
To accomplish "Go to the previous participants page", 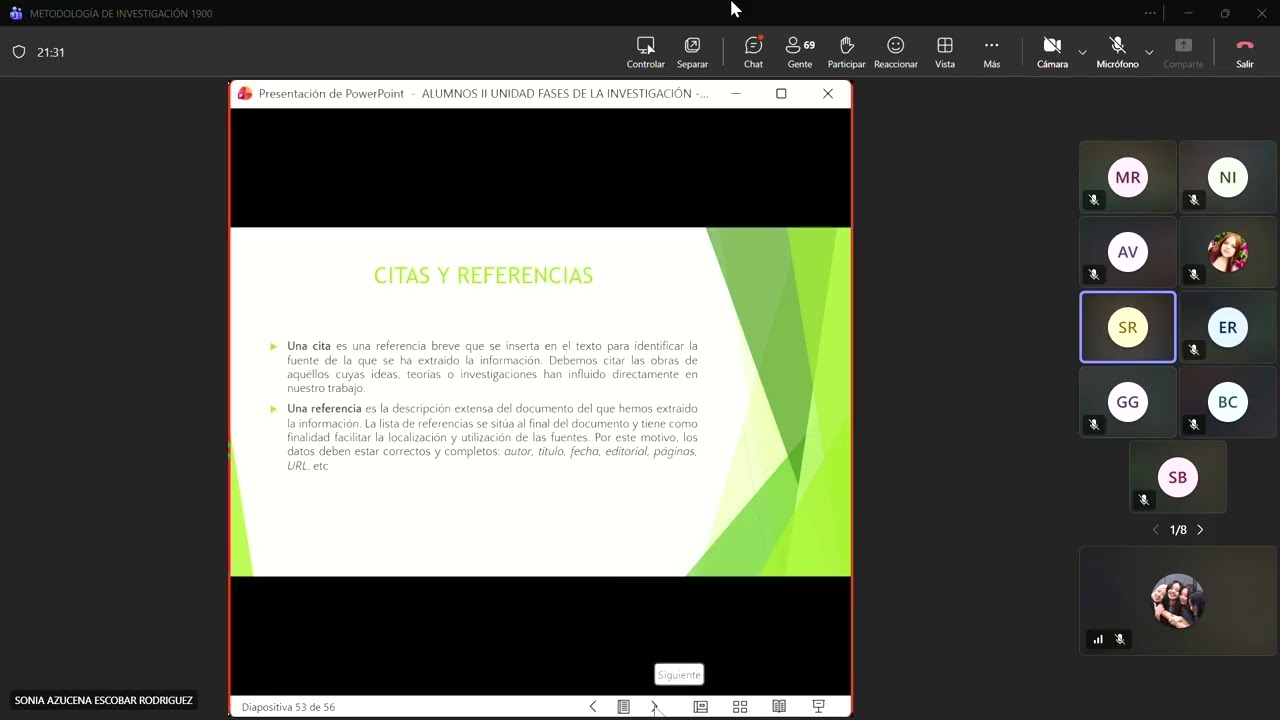I will (x=1156, y=530).
